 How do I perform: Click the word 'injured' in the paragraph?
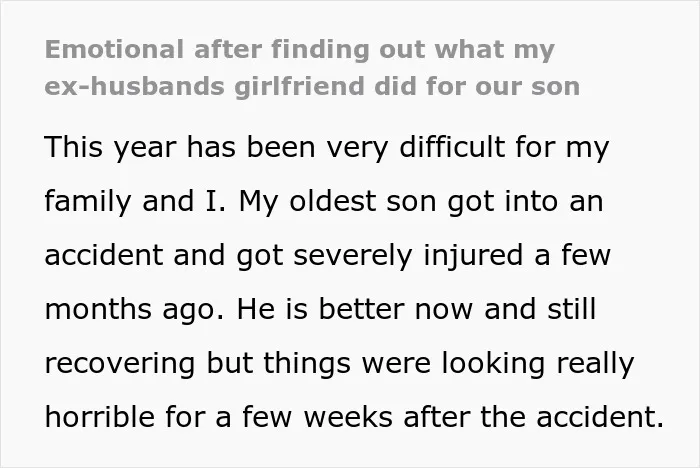(473, 256)
